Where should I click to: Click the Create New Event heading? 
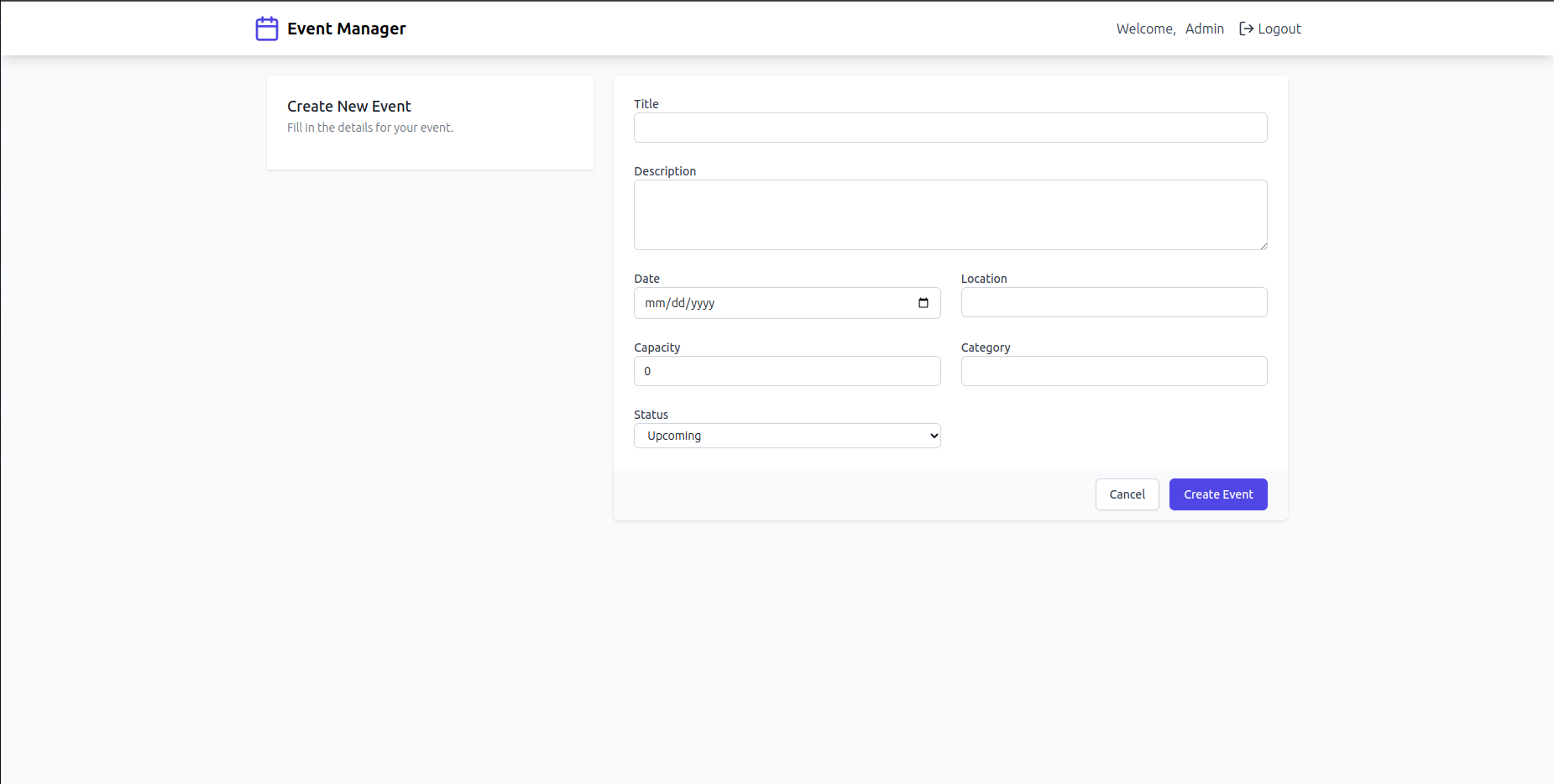coord(349,107)
